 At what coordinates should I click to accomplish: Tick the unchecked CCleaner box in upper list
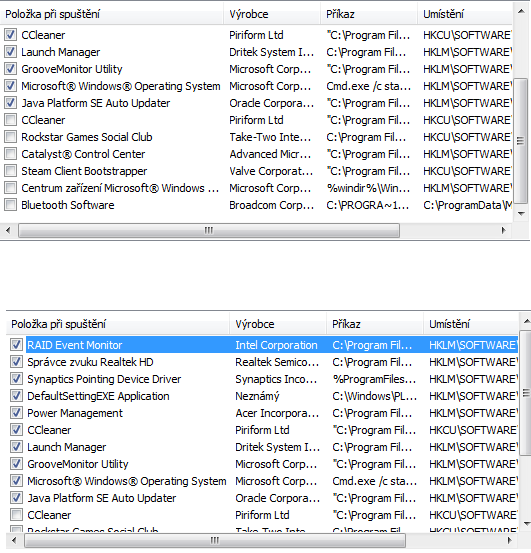10,120
